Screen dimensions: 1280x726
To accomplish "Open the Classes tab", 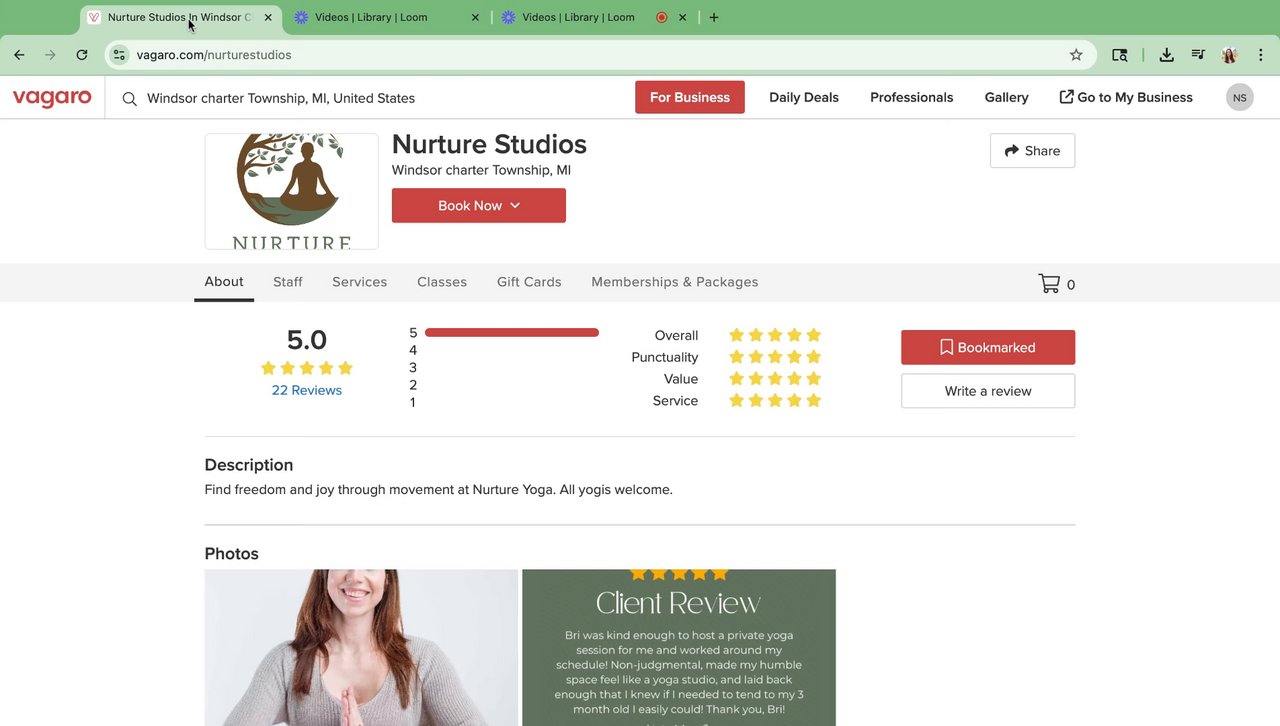I will click(442, 282).
